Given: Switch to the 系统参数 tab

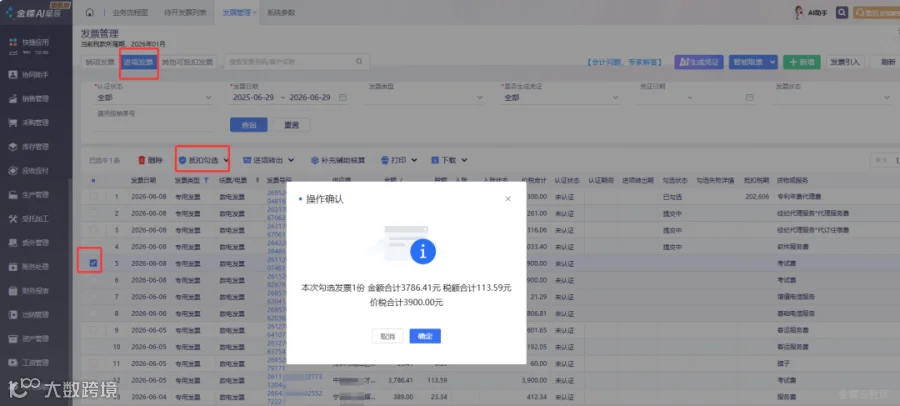Looking at the screenshot, I should point(281,12).
